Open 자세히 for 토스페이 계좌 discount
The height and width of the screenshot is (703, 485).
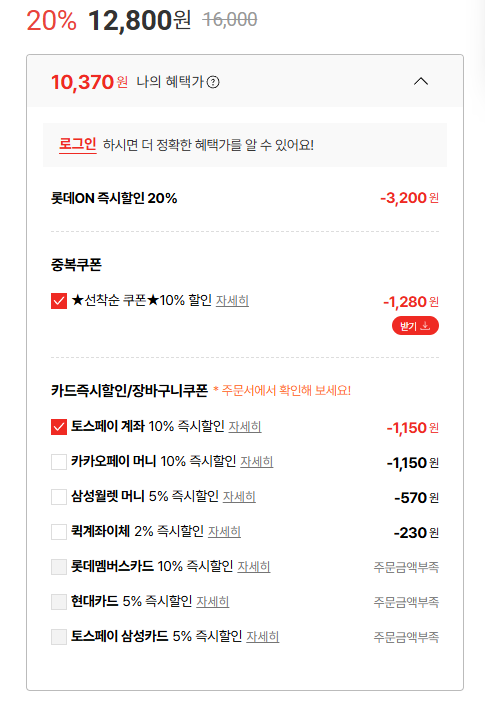(245, 426)
